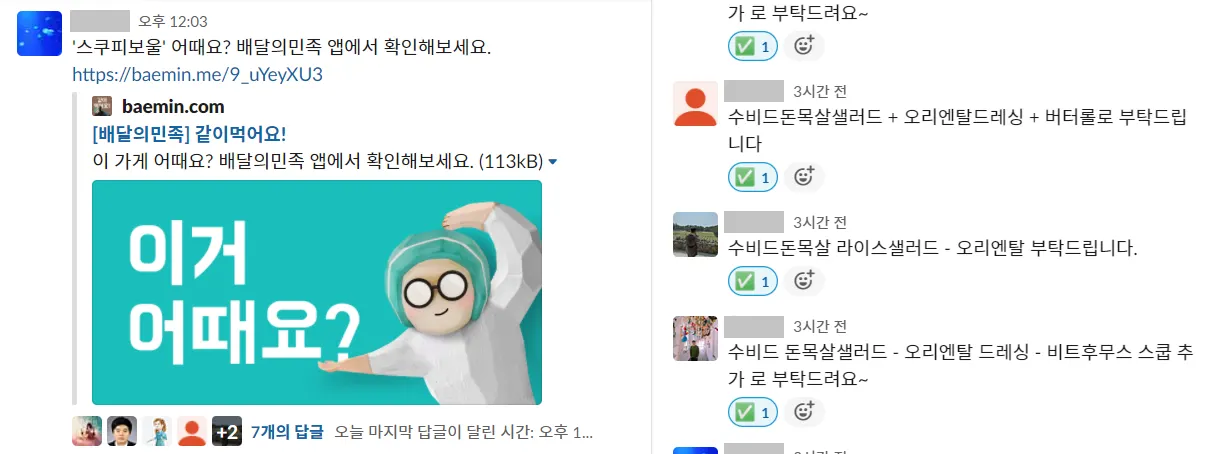1219x454 pixels.
Task: Toggle checkmark on the bottom 비트후무스 reply
Action: coord(752,411)
